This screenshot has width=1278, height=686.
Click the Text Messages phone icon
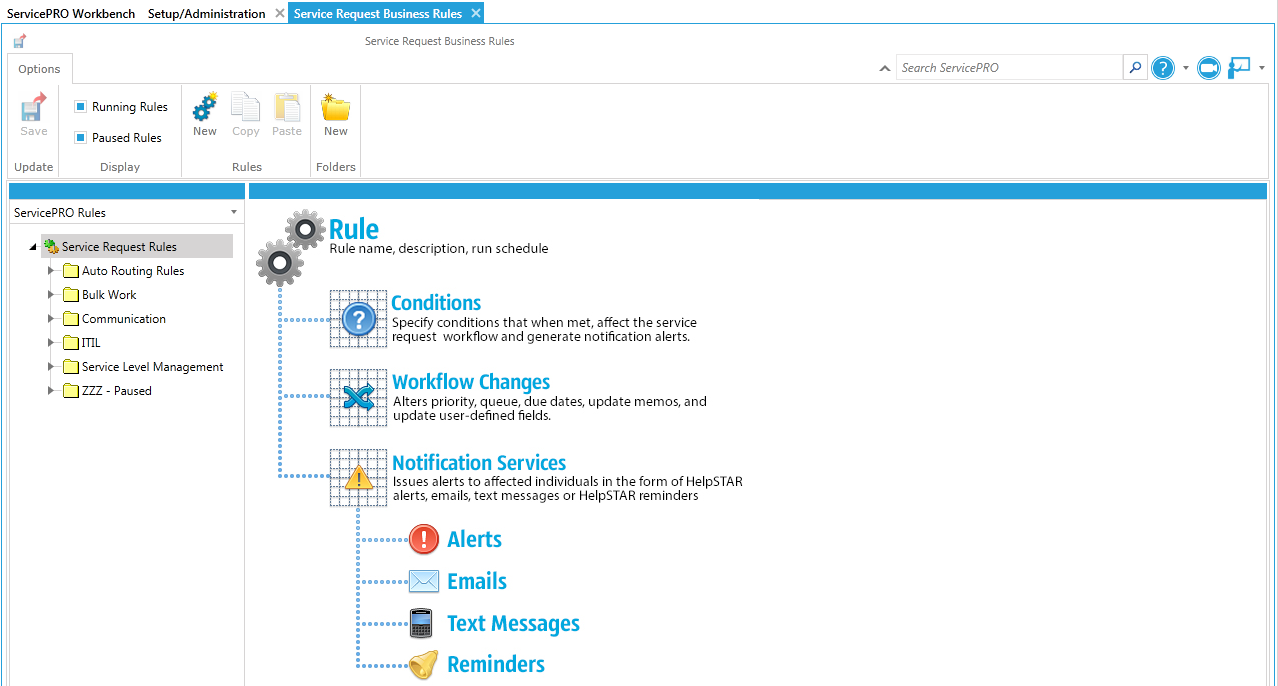coord(421,623)
